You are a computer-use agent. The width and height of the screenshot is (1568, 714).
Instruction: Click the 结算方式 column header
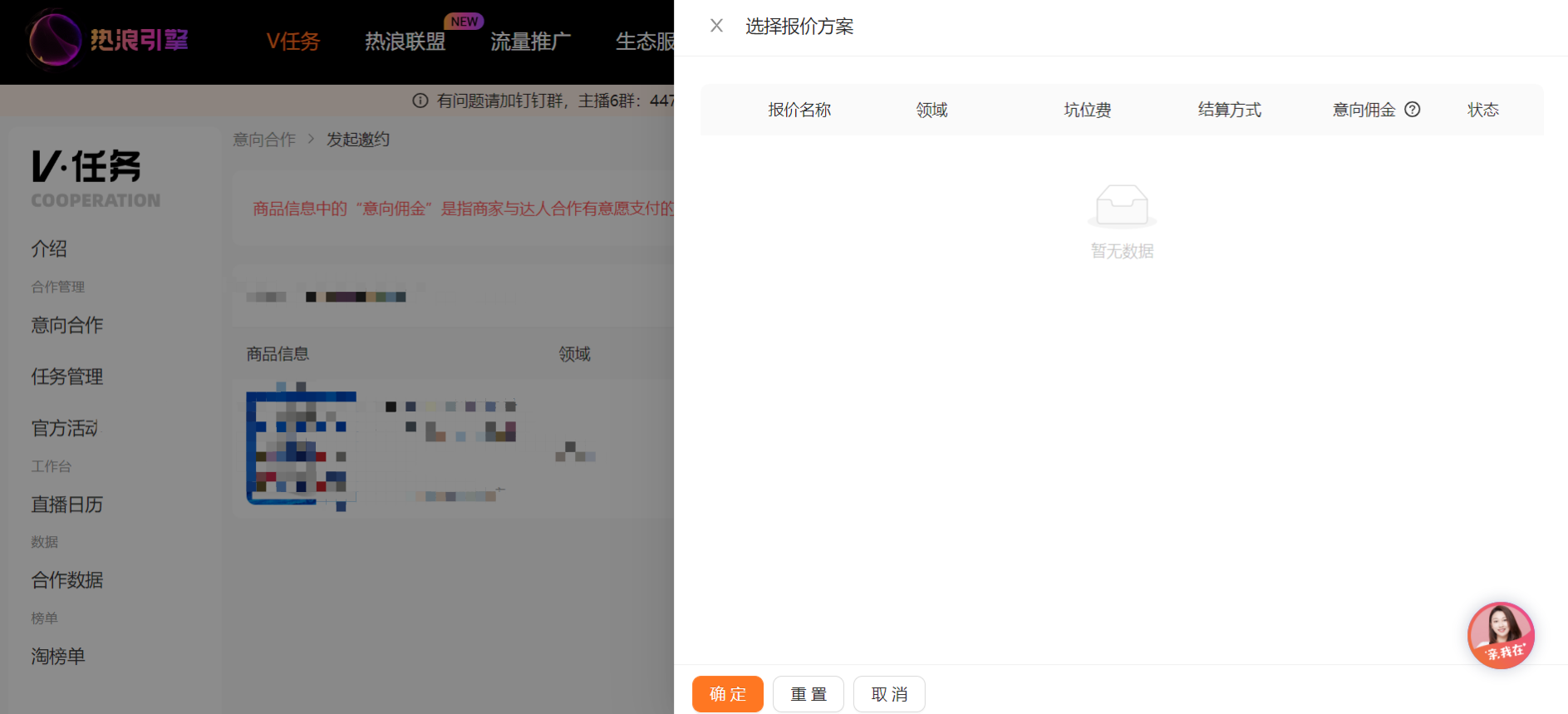pyautogui.click(x=1230, y=110)
